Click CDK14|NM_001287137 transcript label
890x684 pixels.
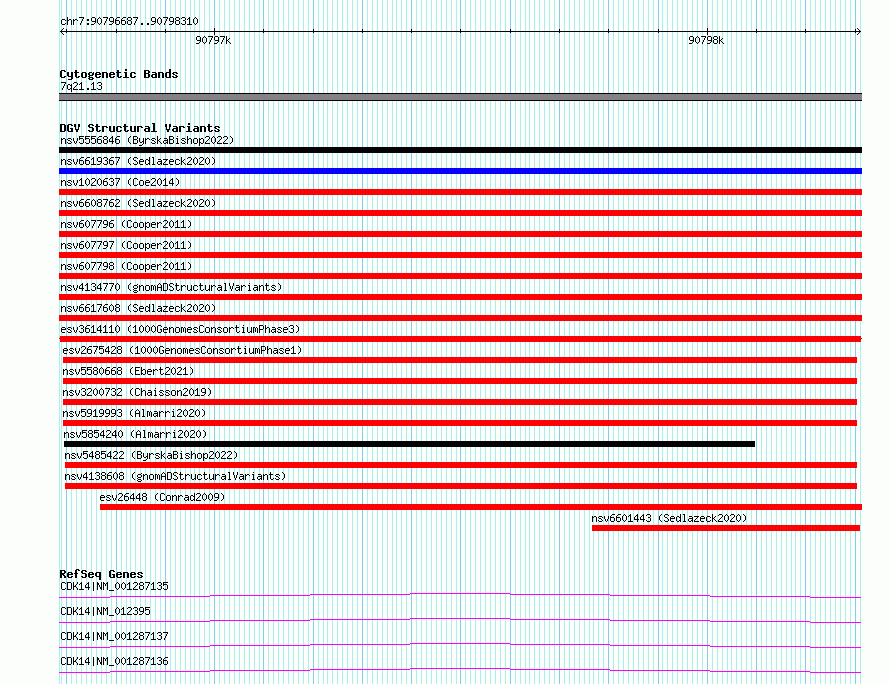[114, 636]
